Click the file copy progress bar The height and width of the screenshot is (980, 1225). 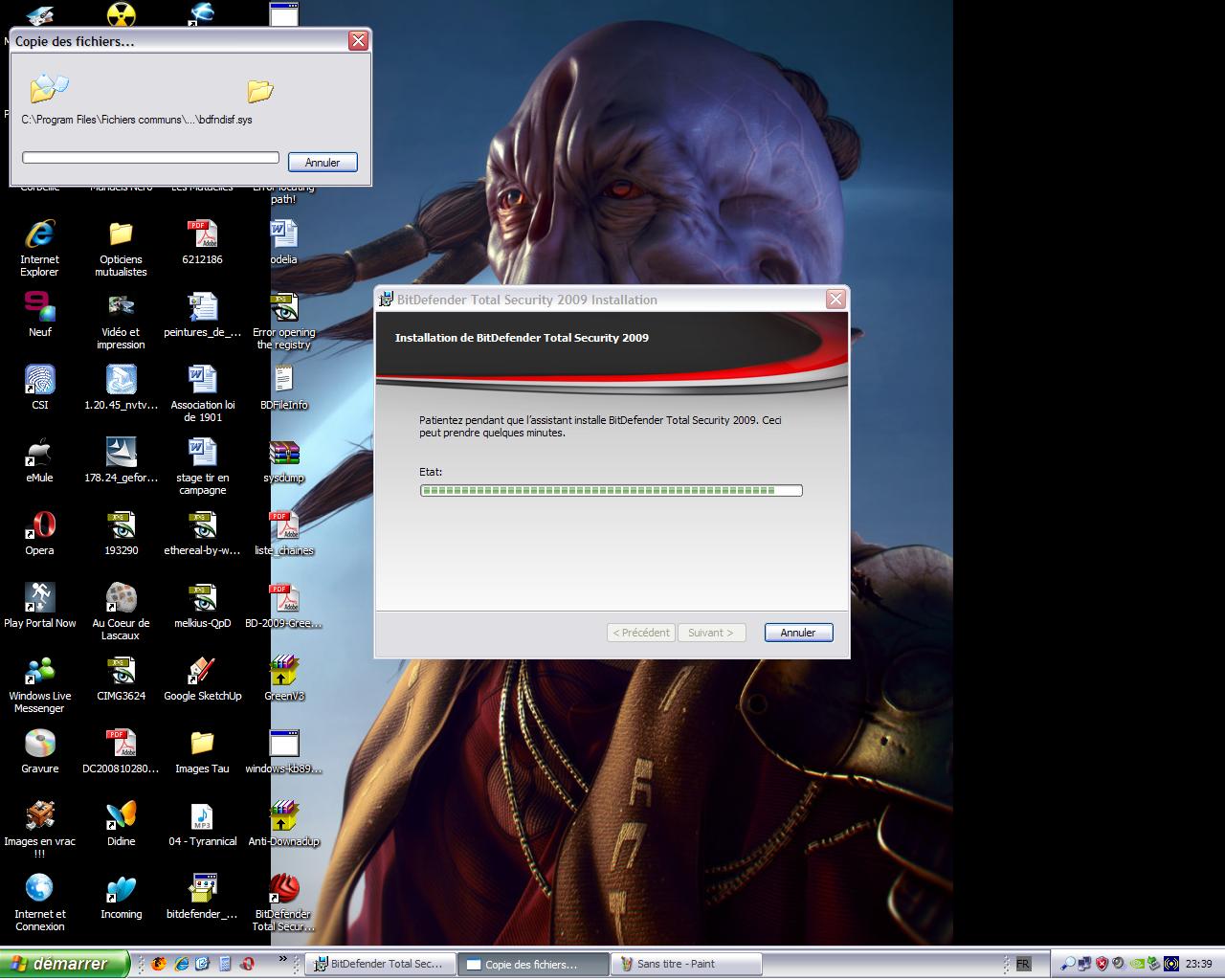150,158
